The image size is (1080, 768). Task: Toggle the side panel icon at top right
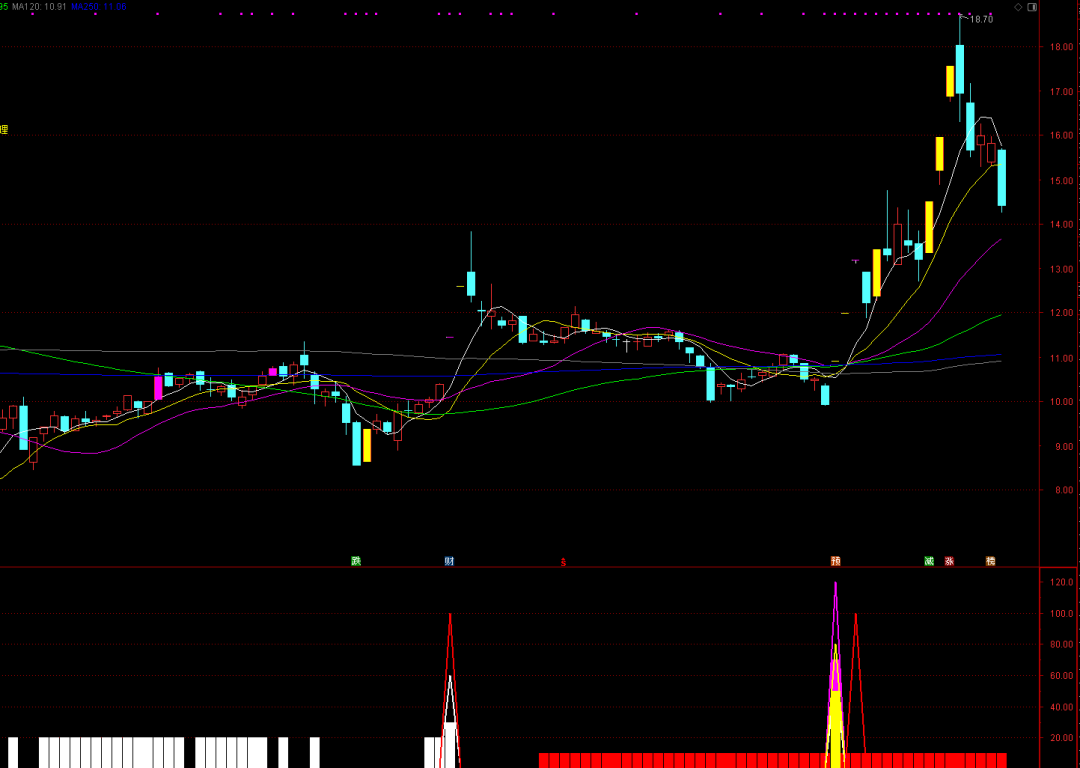point(1032,6)
